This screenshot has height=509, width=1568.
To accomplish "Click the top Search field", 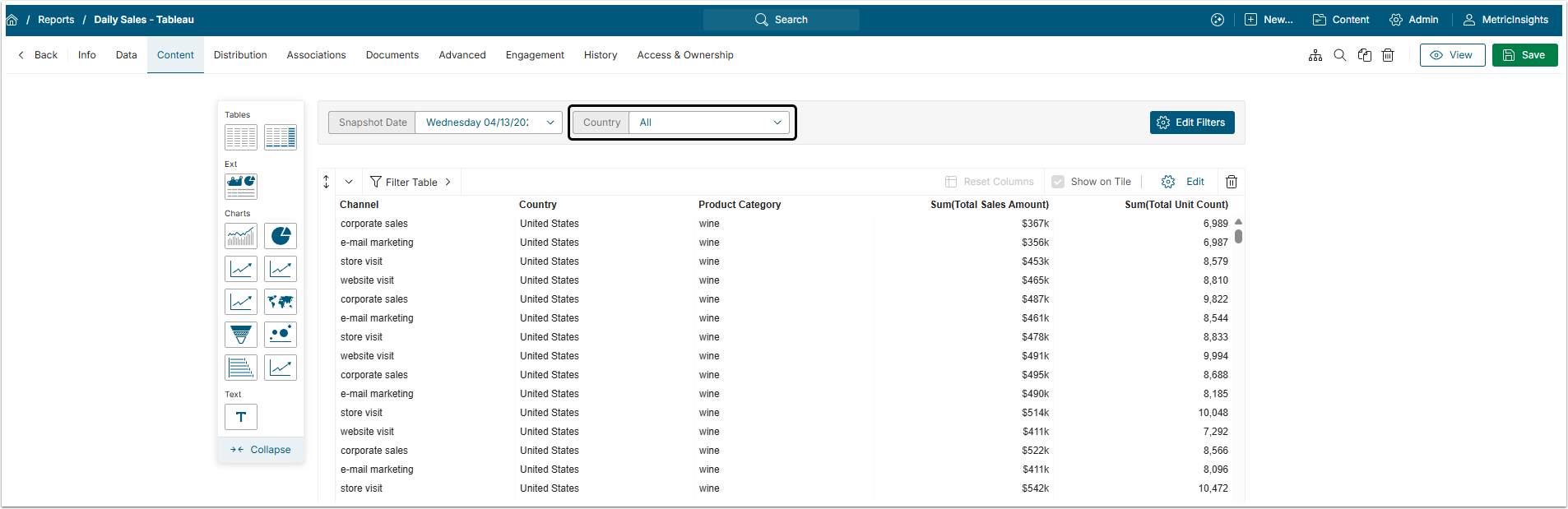I will [782, 20].
